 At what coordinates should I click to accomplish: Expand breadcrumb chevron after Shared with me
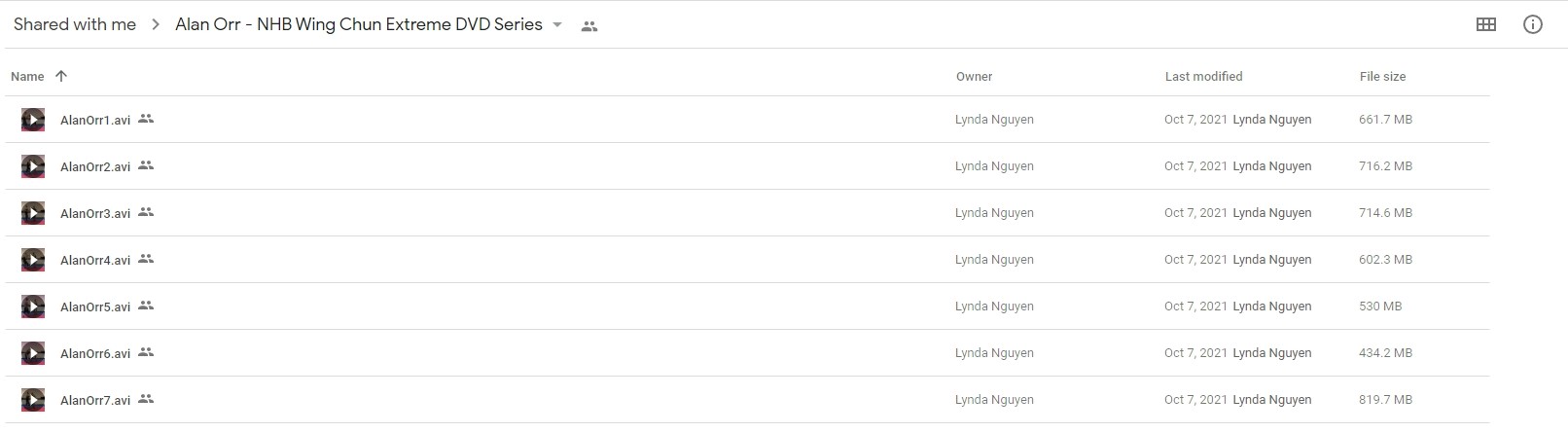tap(156, 25)
